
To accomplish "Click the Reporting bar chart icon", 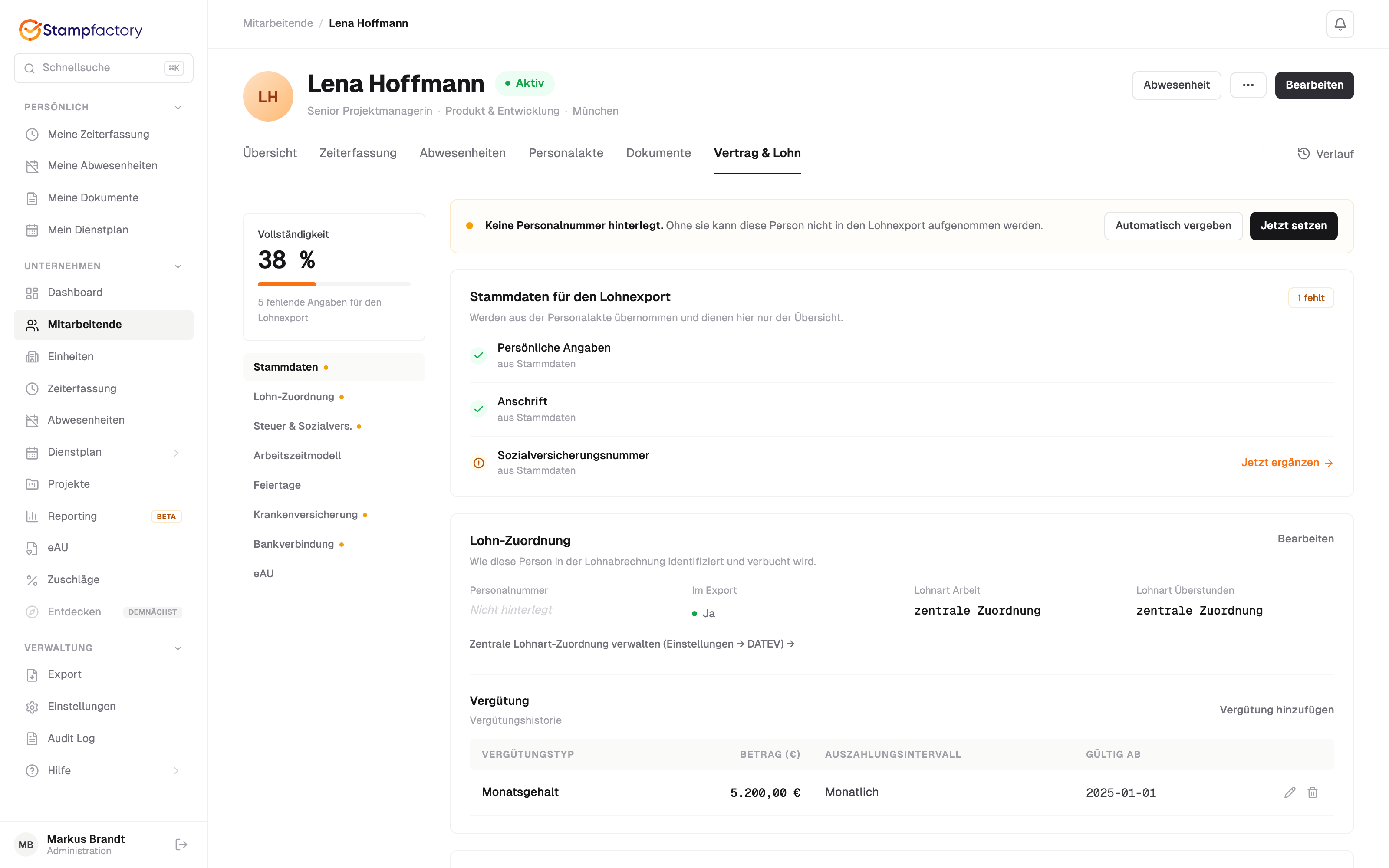I will pos(32,516).
